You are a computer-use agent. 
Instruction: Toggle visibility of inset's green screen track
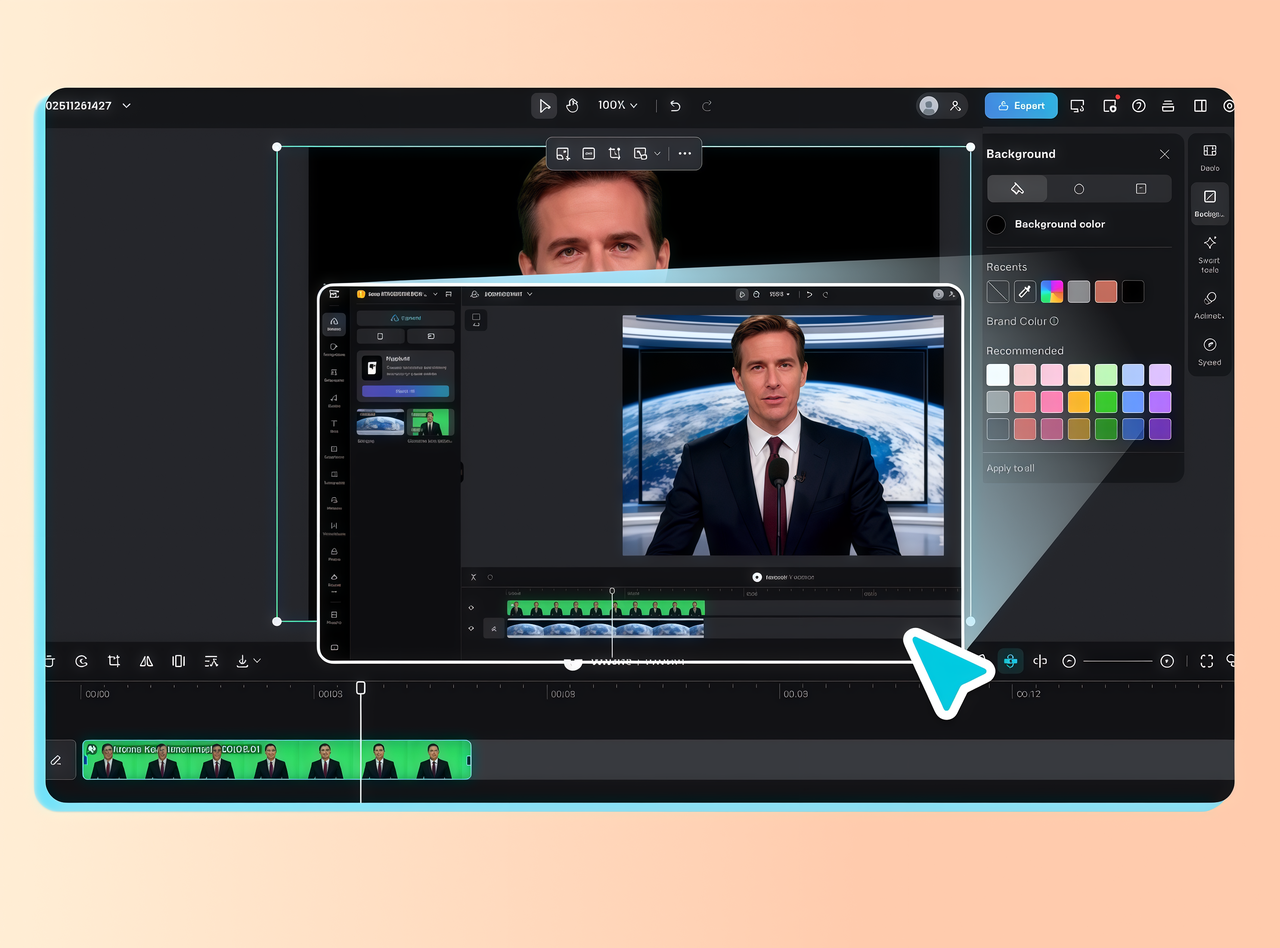(x=471, y=608)
